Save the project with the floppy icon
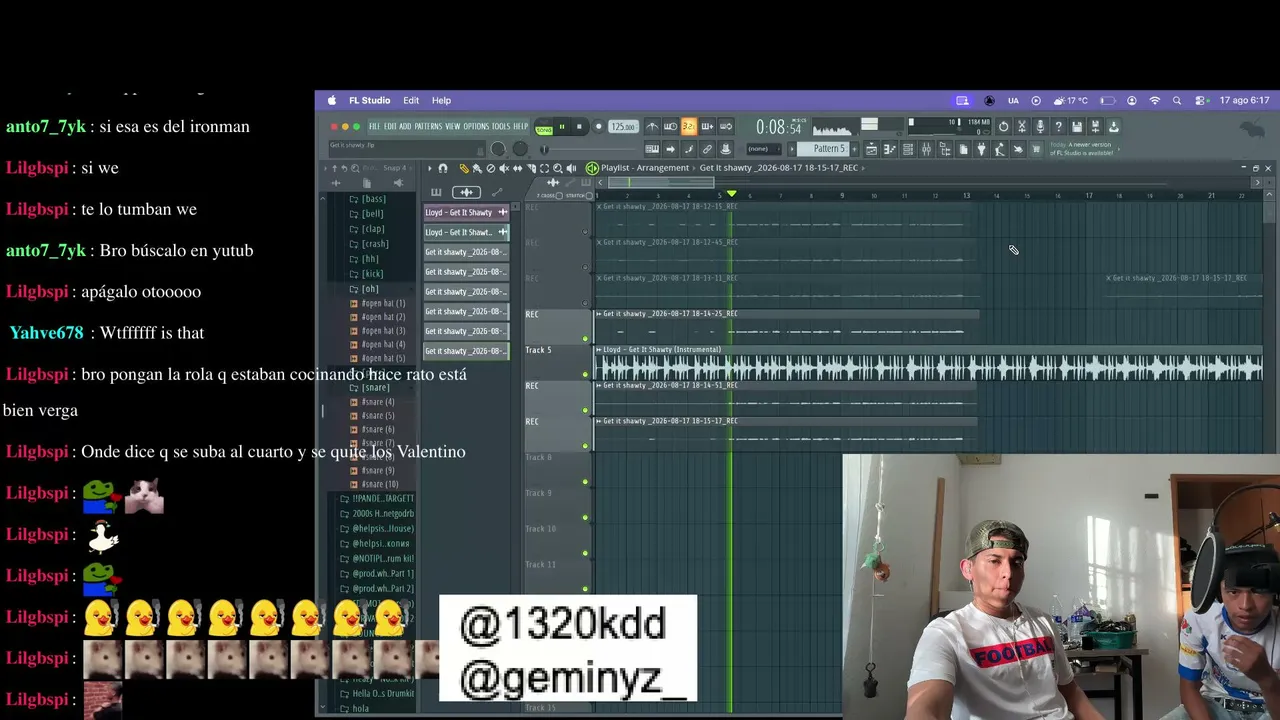1280x720 pixels. point(1076,127)
